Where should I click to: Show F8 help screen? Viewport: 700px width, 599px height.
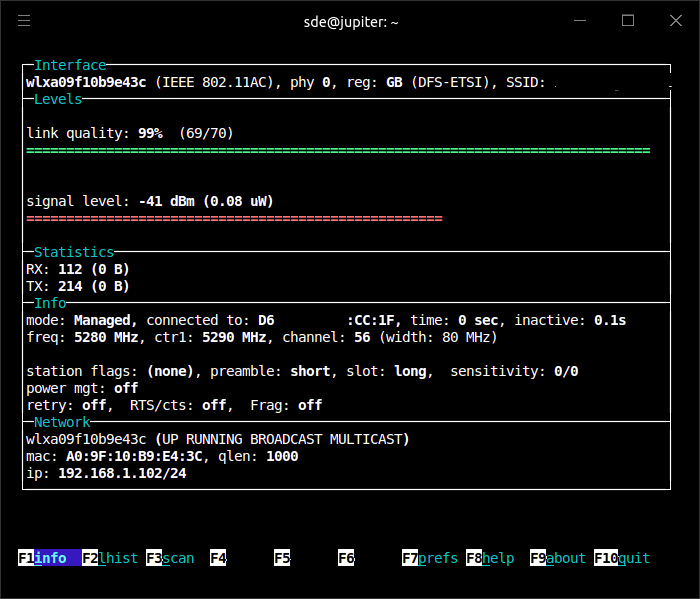coord(490,558)
